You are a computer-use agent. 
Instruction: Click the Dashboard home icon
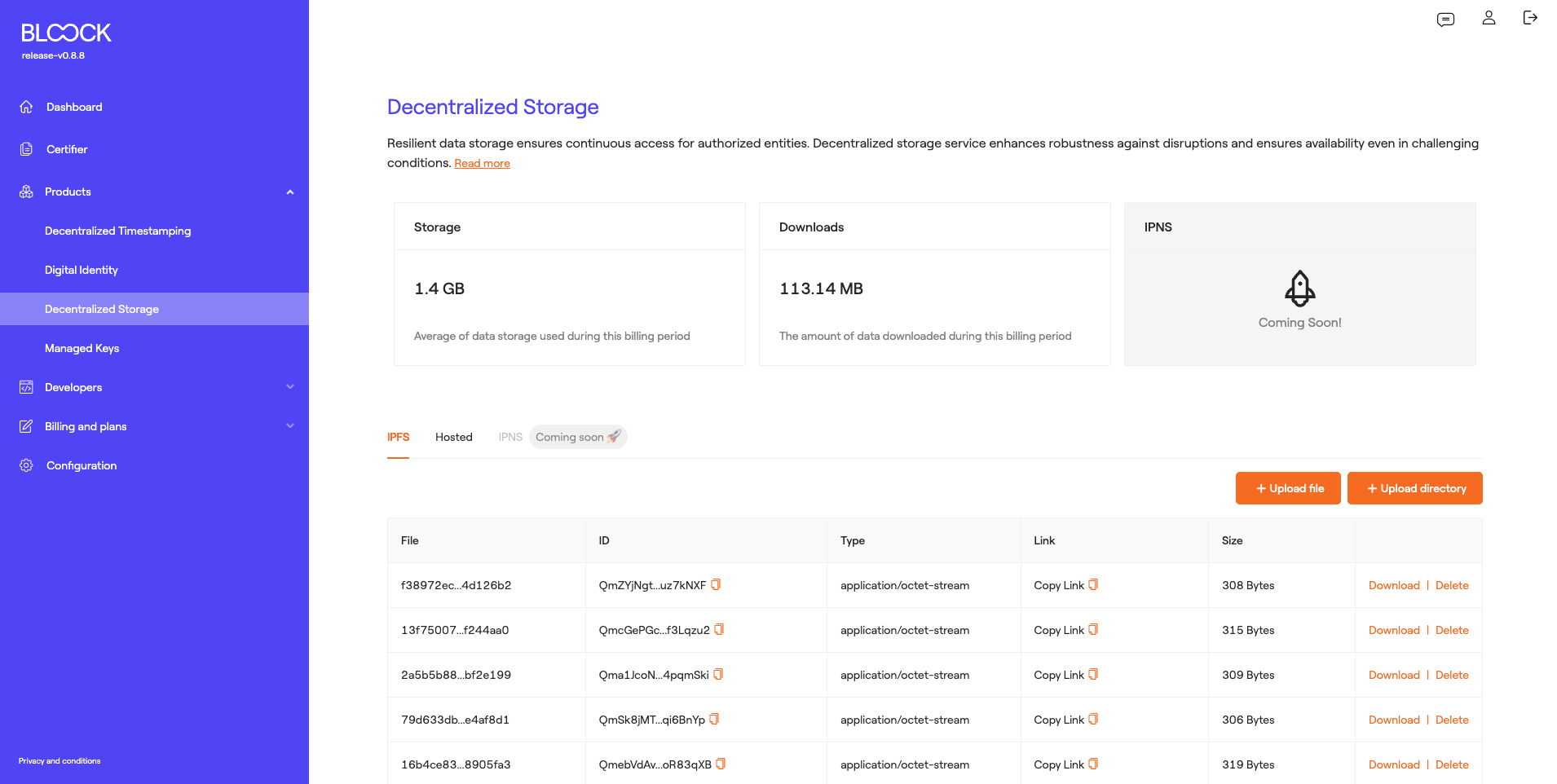26,107
